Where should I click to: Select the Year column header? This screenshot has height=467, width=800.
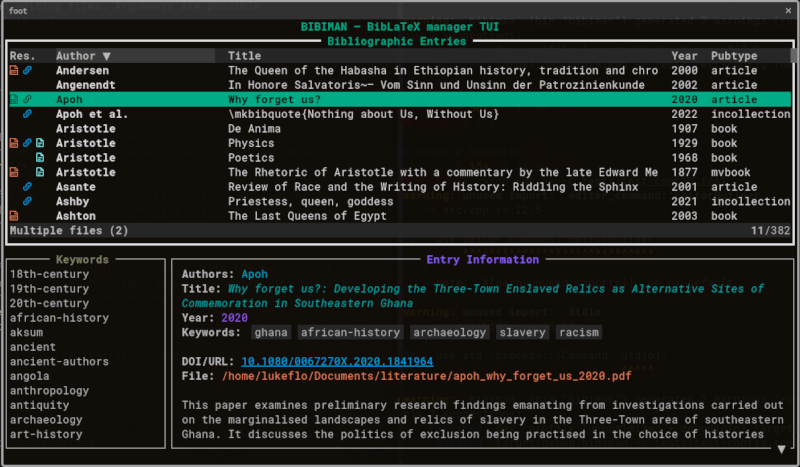click(x=685, y=56)
